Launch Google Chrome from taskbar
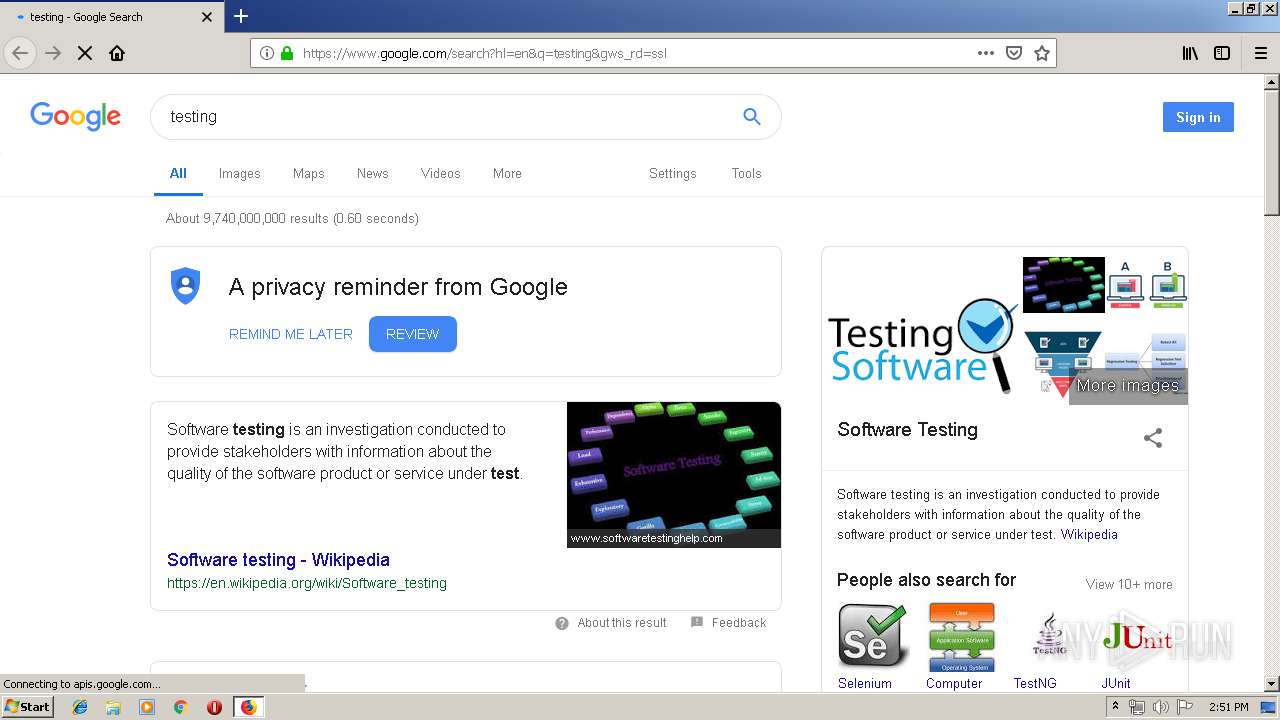Viewport: 1280px width, 720px height. pyautogui.click(x=180, y=707)
